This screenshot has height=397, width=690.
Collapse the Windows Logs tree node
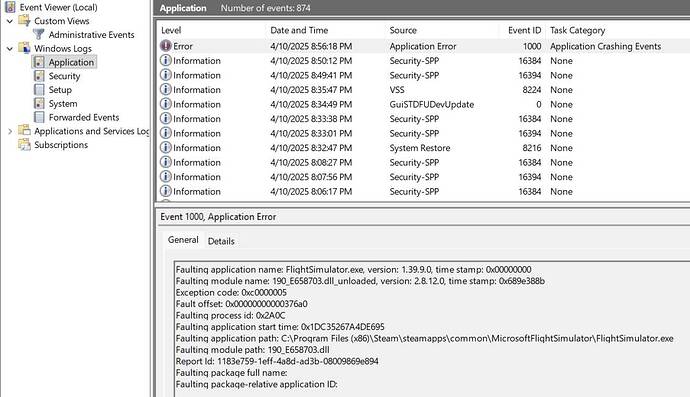tap(10, 48)
